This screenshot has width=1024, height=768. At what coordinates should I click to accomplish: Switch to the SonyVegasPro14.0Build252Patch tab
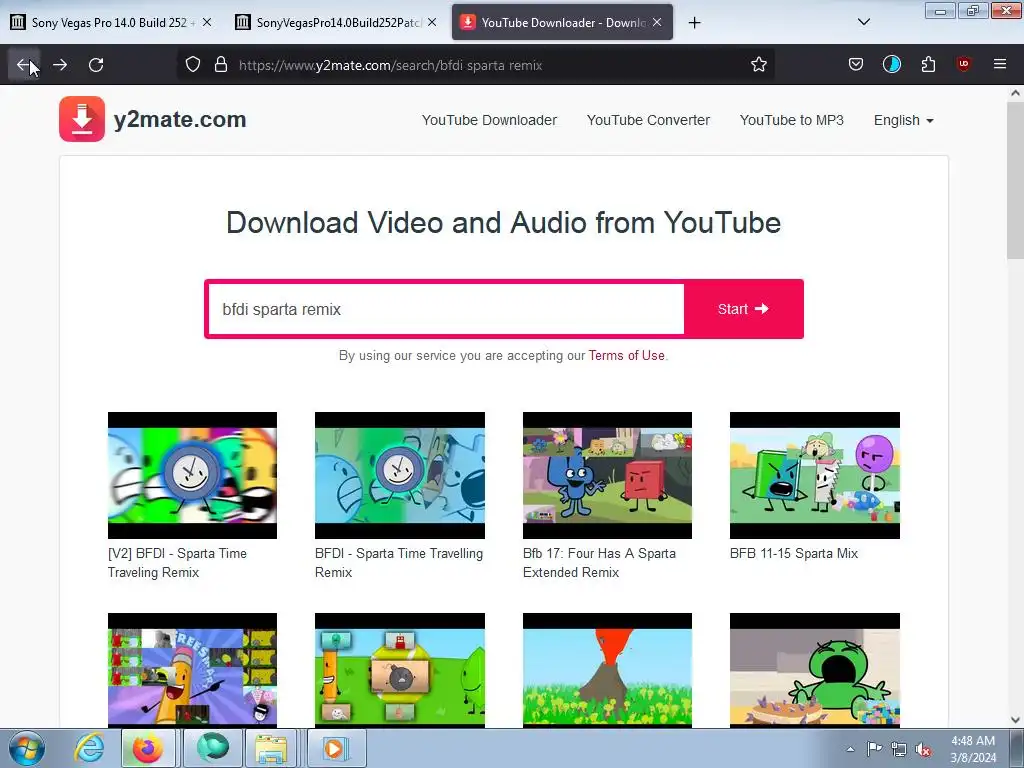click(x=336, y=23)
